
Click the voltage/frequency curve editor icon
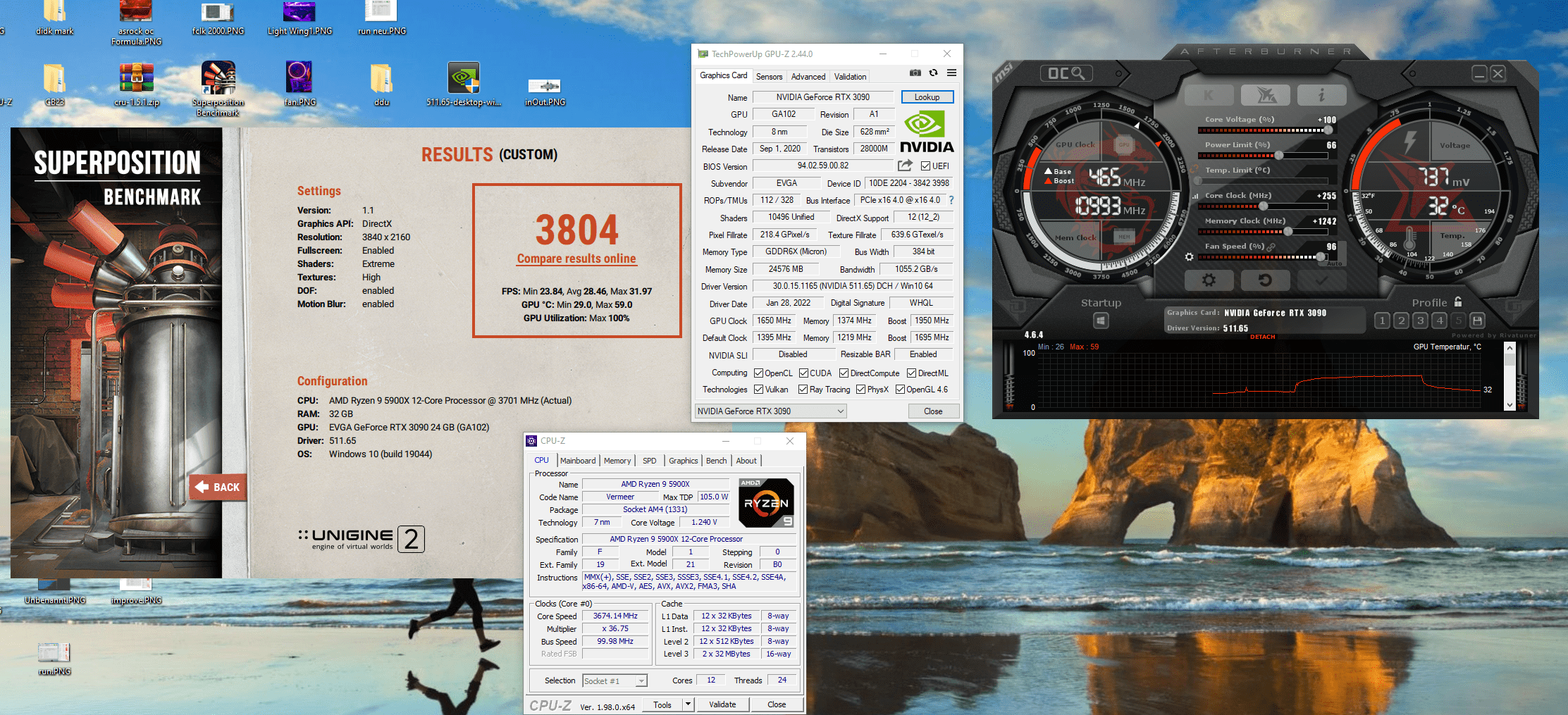coord(1194,196)
